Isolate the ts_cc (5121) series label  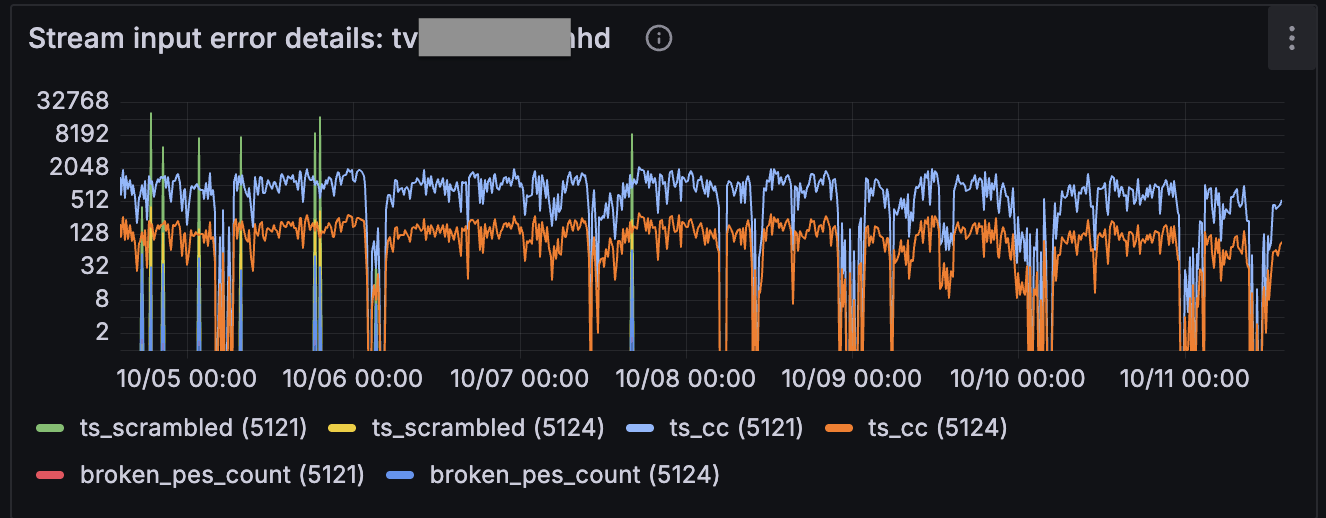click(x=736, y=428)
